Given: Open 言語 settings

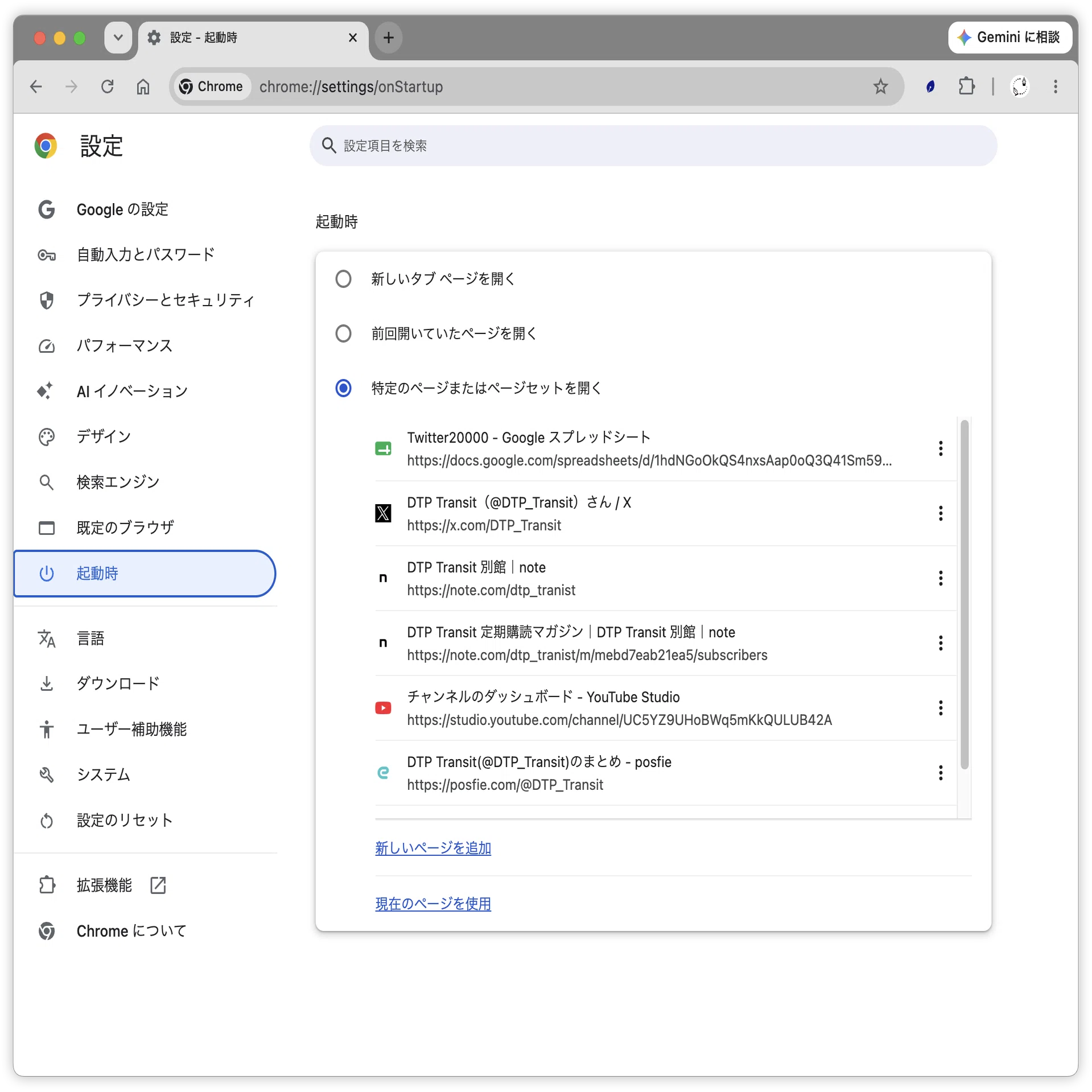Looking at the screenshot, I should pyautogui.click(x=145, y=638).
